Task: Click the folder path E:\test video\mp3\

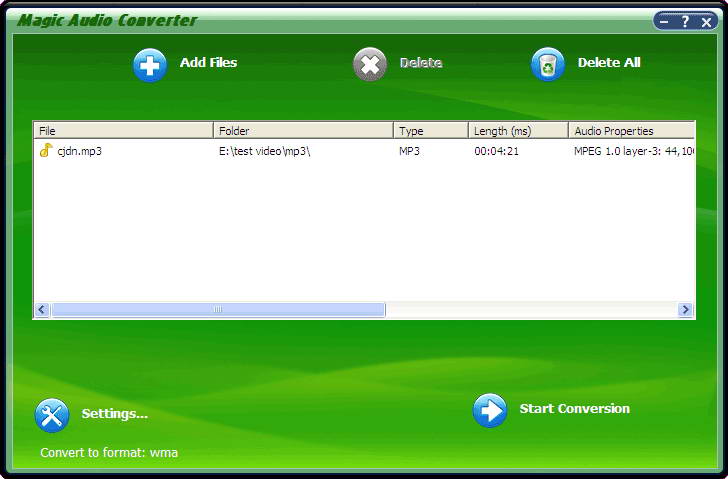Action: point(265,151)
